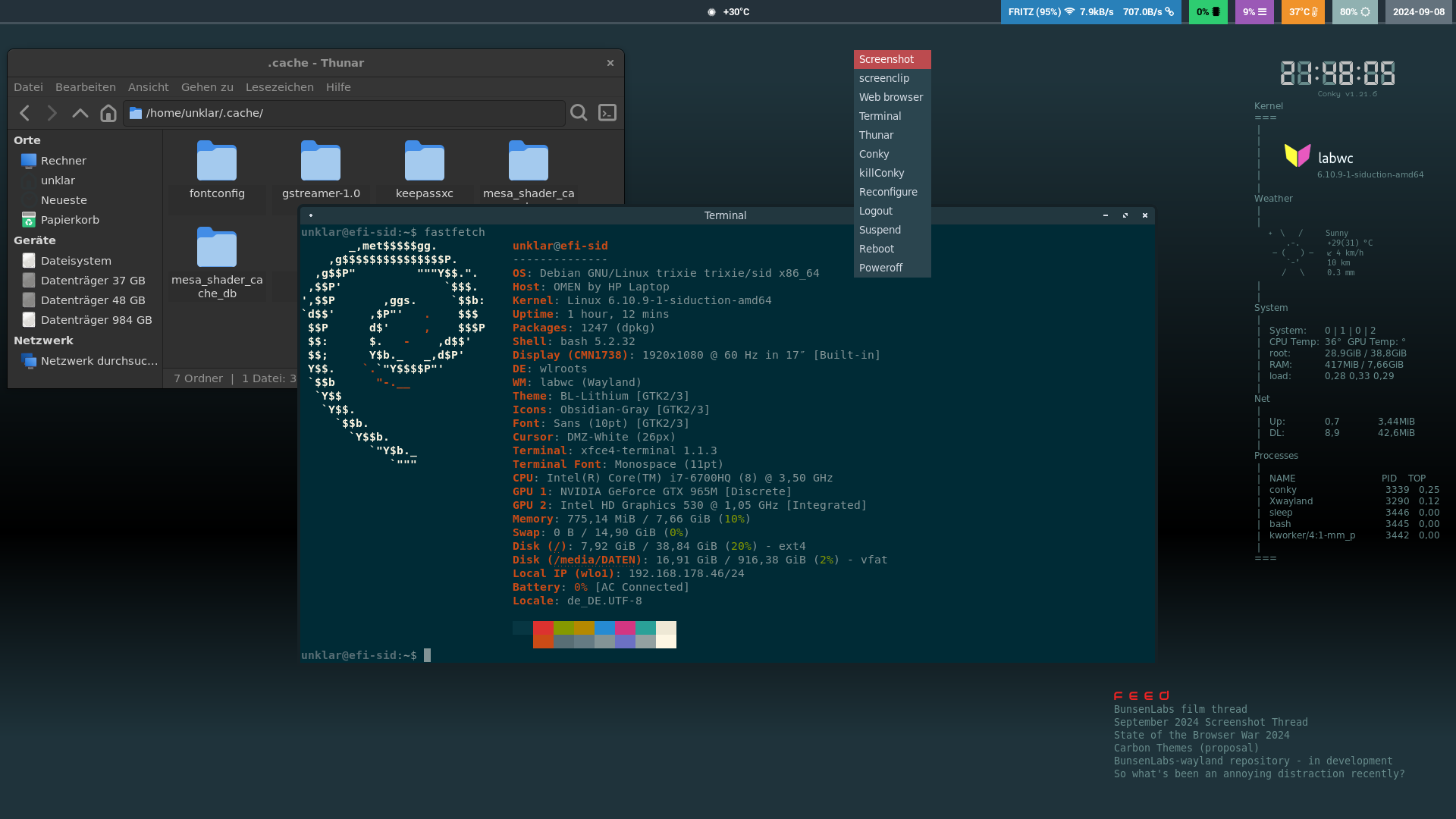Open 'BunsenLabs-wayland repository' feed item

1253,761
